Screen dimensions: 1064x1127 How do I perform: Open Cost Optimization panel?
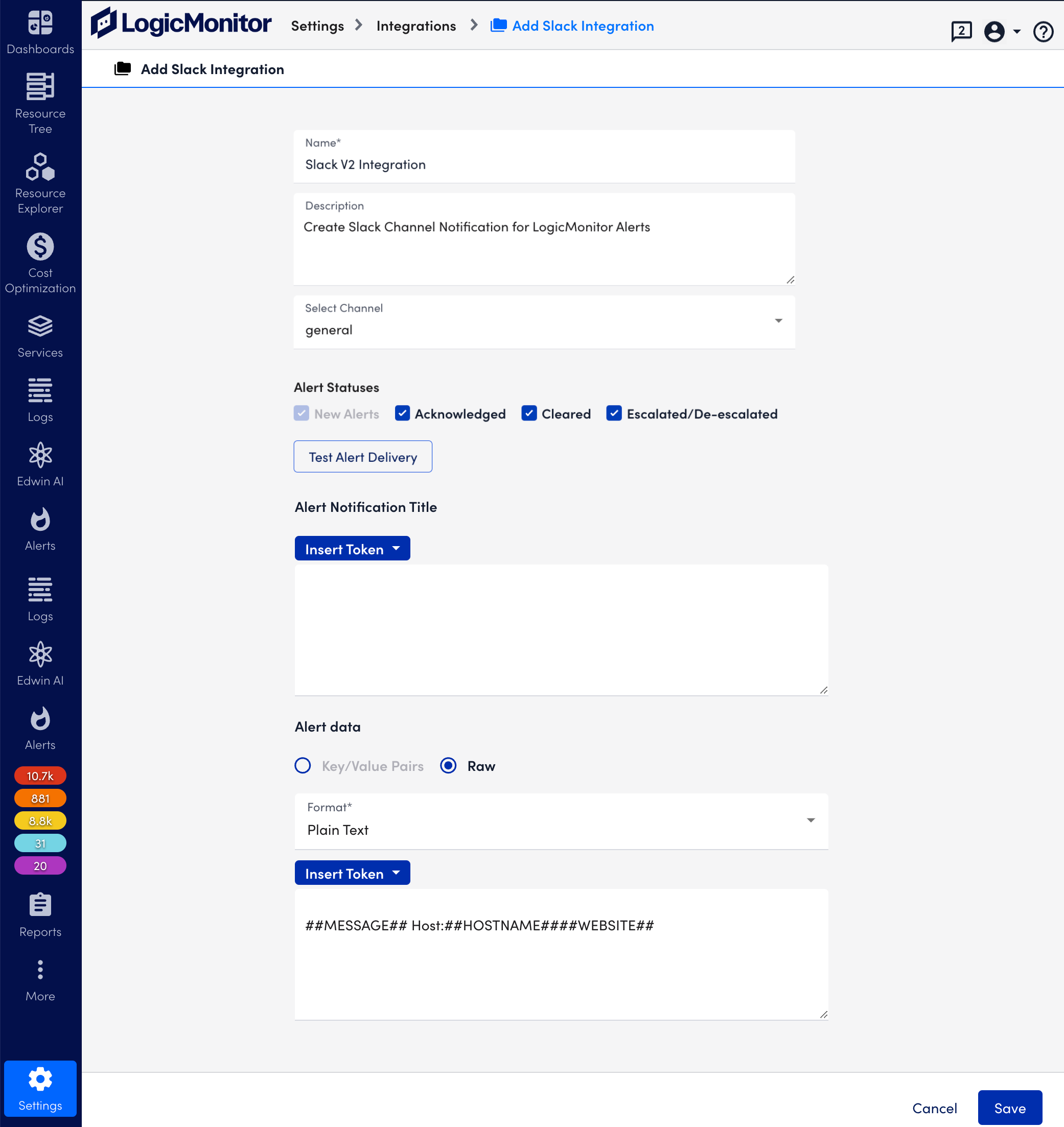pyautogui.click(x=40, y=263)
